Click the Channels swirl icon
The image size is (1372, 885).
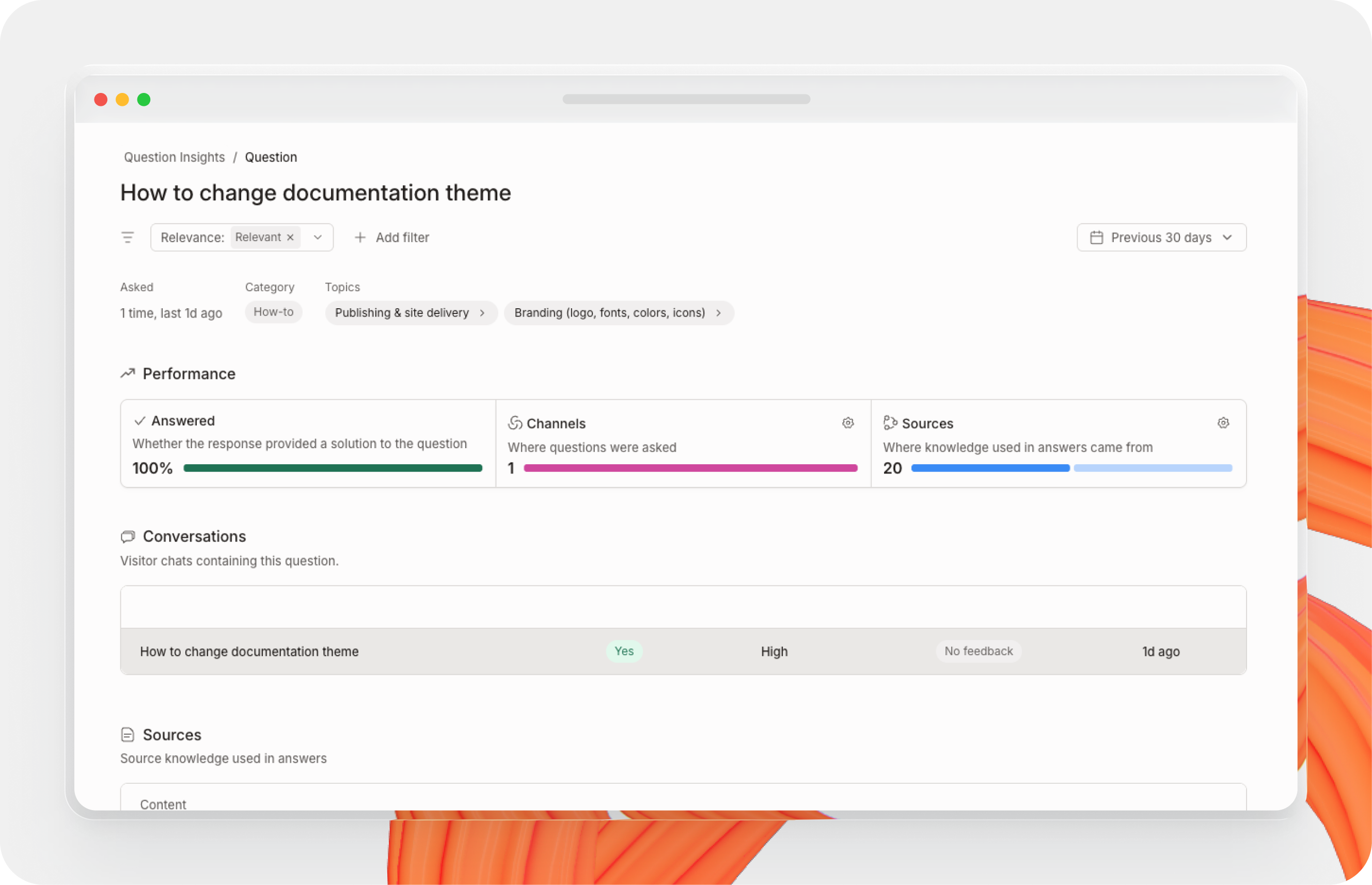coord(515,423)
